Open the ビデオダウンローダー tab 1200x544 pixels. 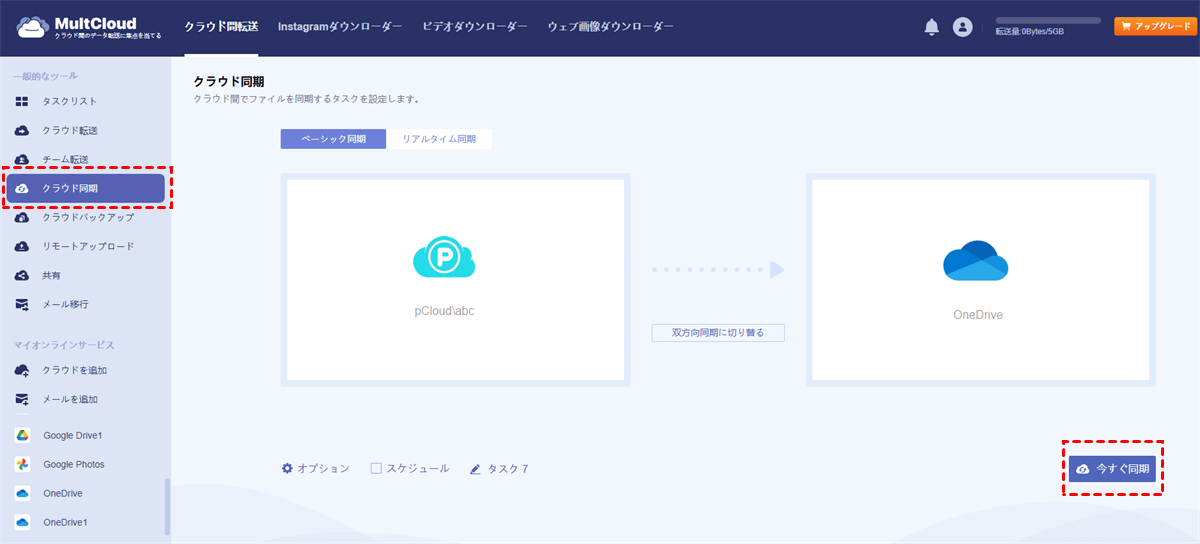pos(475,27)
